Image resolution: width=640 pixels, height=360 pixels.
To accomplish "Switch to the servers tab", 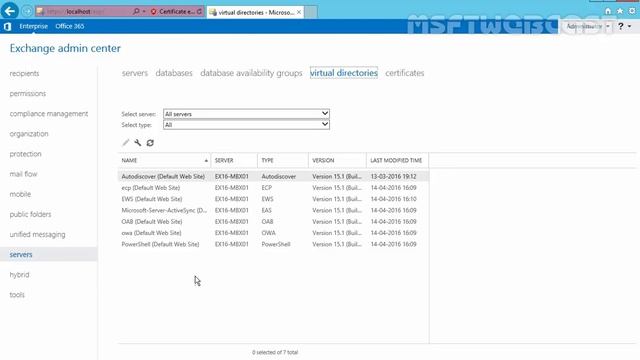I will pyautogui.click(x=135, y=73).
